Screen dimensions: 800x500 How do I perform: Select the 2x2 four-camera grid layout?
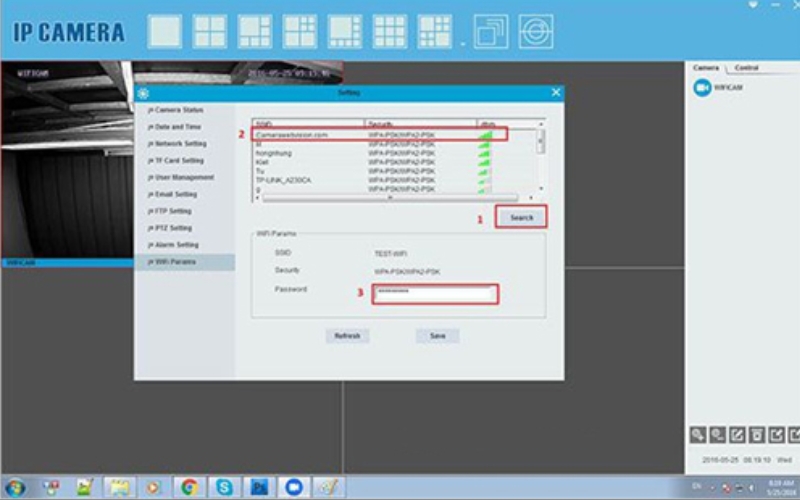point(210,31)
